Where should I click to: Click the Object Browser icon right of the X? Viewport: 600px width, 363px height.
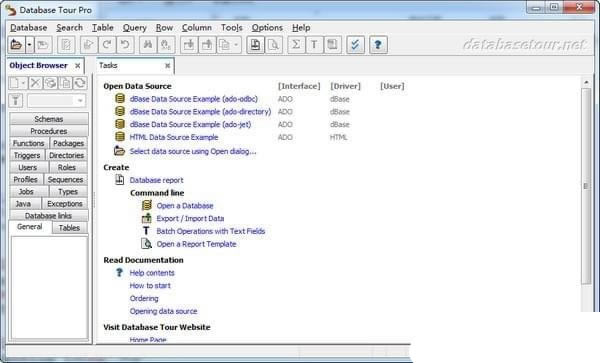[50, 83]
